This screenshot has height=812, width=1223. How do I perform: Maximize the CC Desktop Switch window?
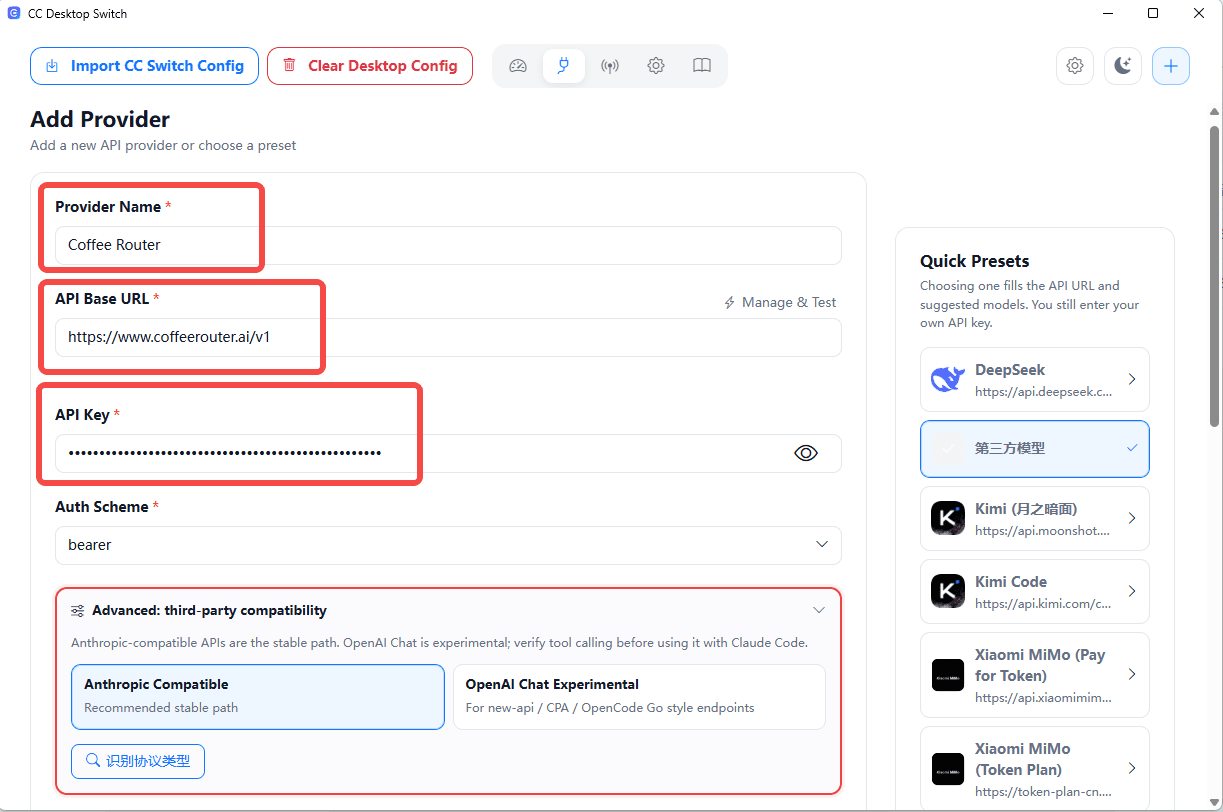pyautogui.click(x=1153, y=14)
